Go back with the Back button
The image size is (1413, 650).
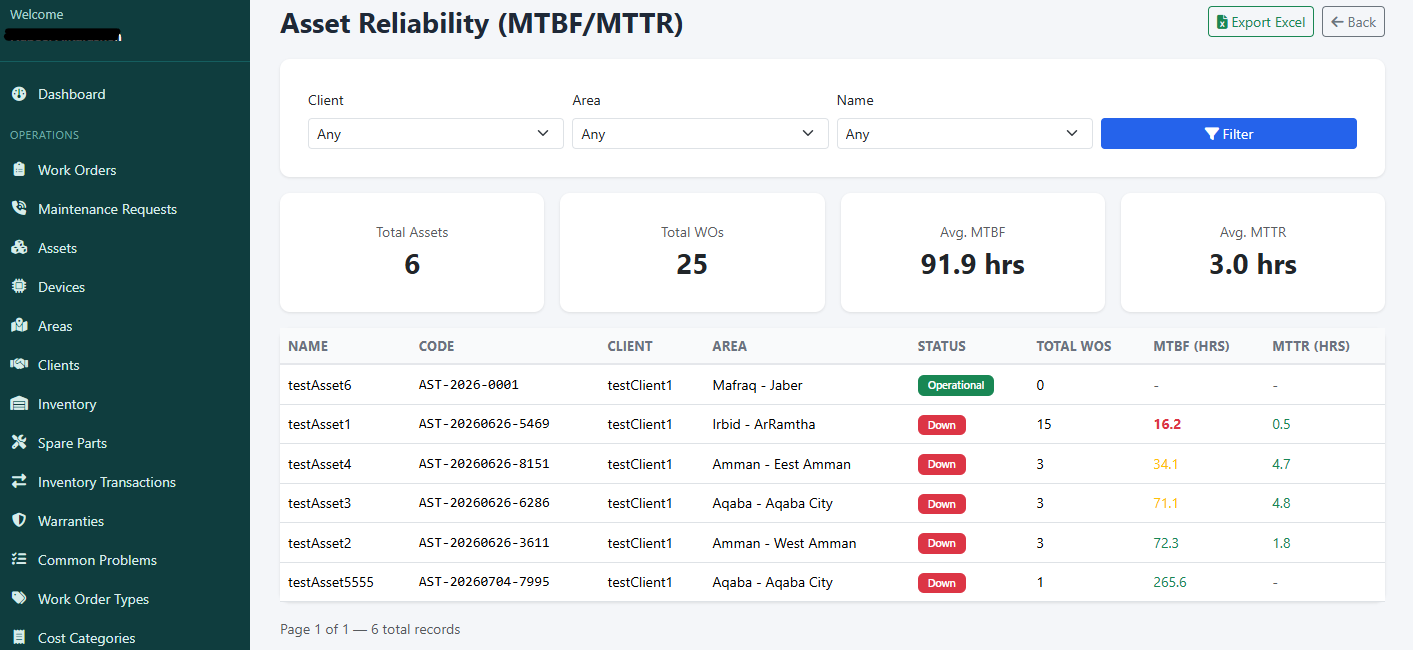click(1353, 22)
